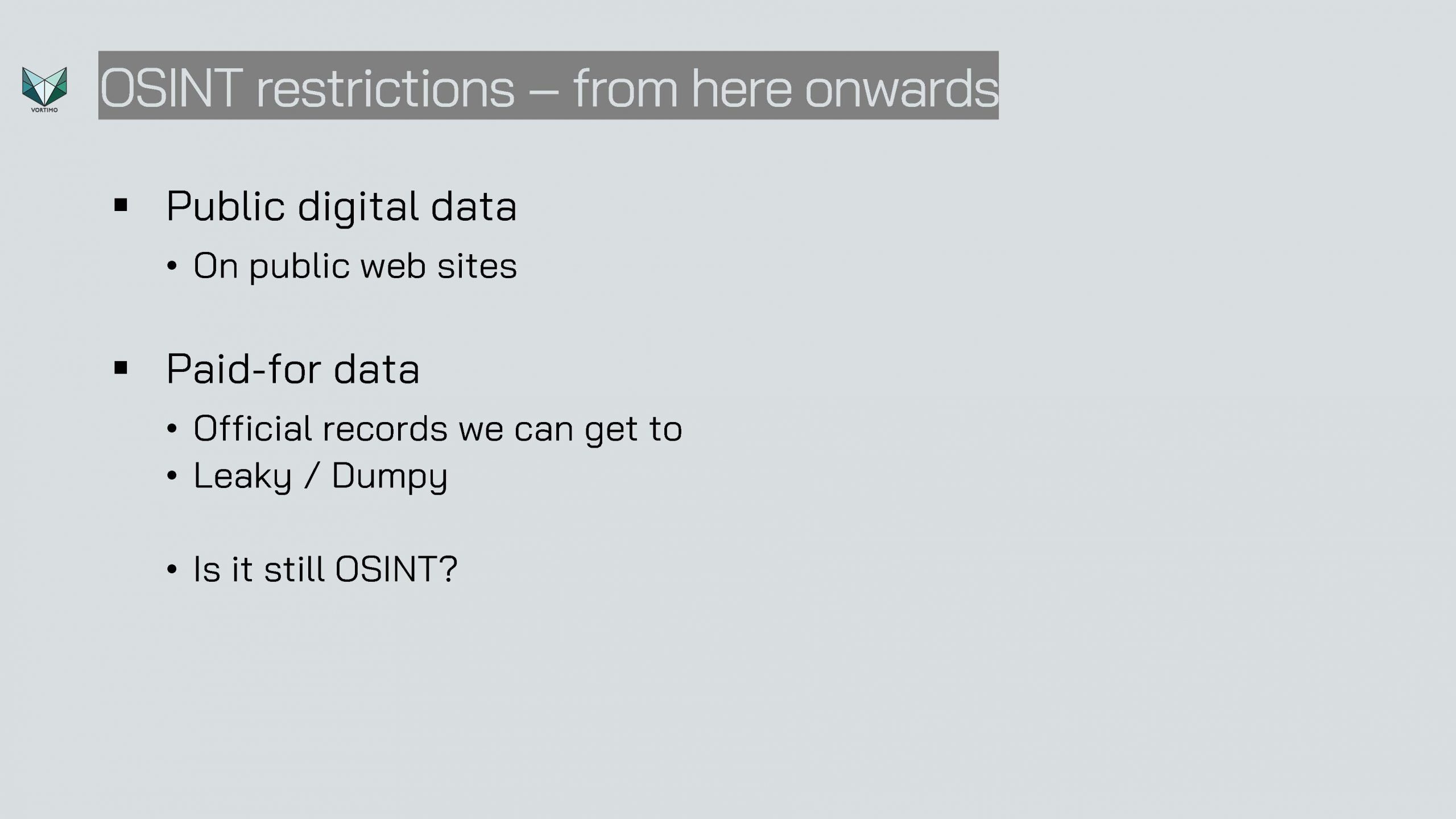1456x819 pixels.
Task: Select Official records we can get to
Action: 437,429
